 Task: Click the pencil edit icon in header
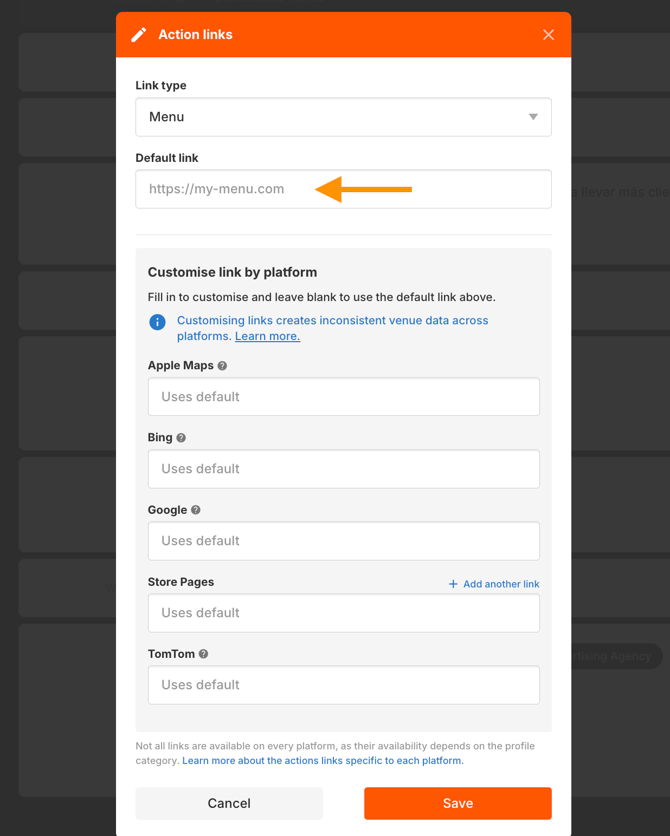pos(139,35)
